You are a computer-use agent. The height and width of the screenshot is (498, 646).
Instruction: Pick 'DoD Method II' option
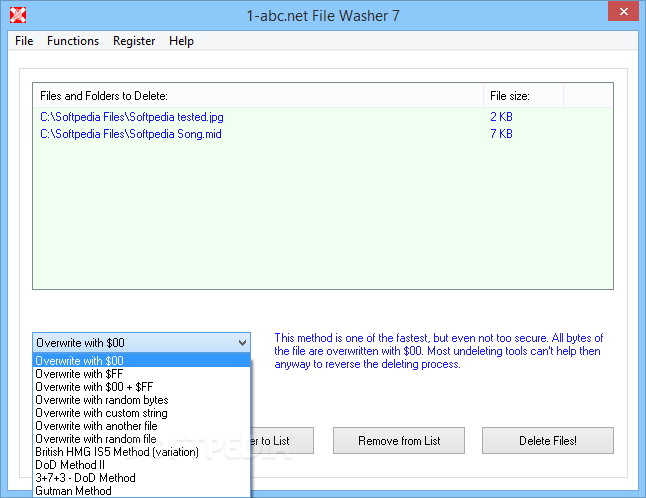pos(141,465)
